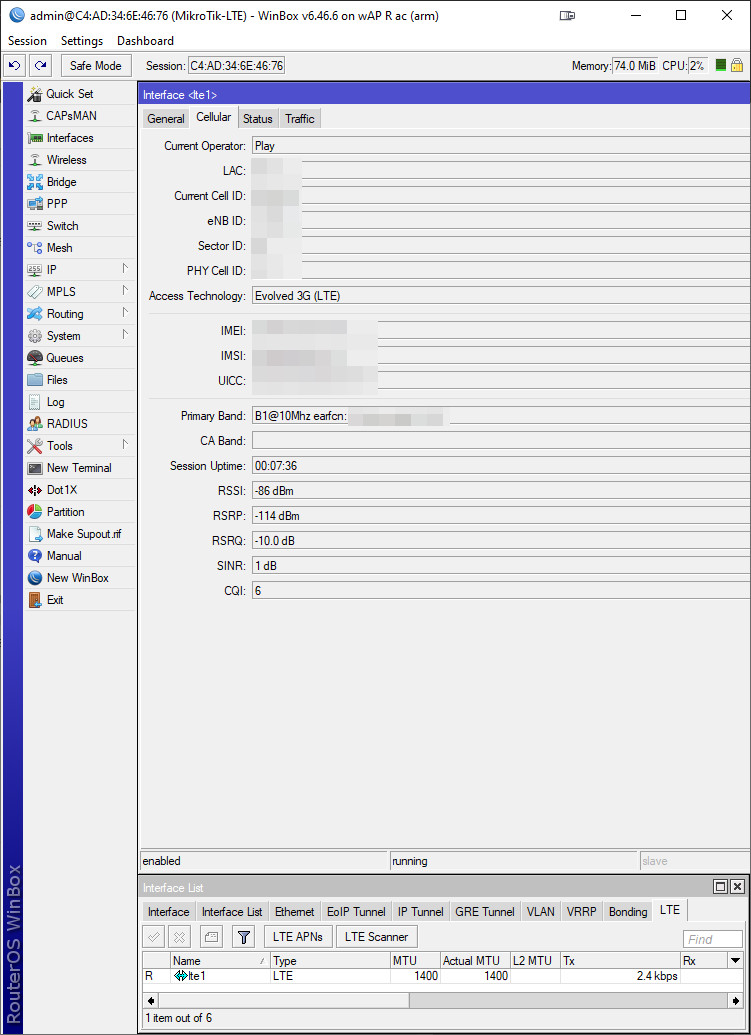This screenshot has width=751, height=1035.
Task: Click the Find search field
Action: (713, 939)
